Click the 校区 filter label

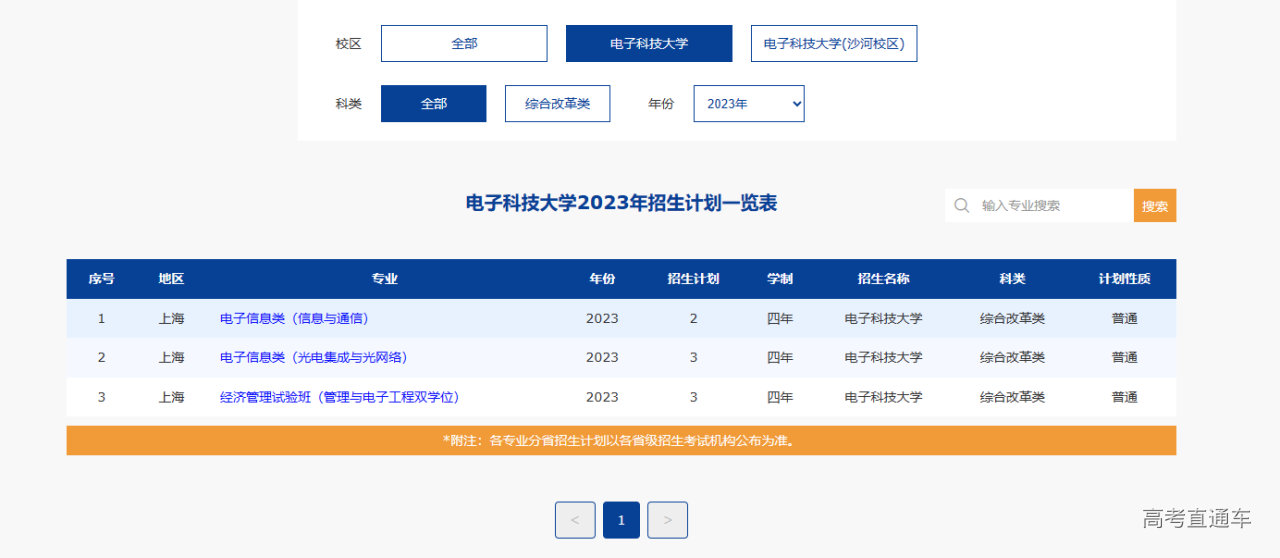(348, 44)
